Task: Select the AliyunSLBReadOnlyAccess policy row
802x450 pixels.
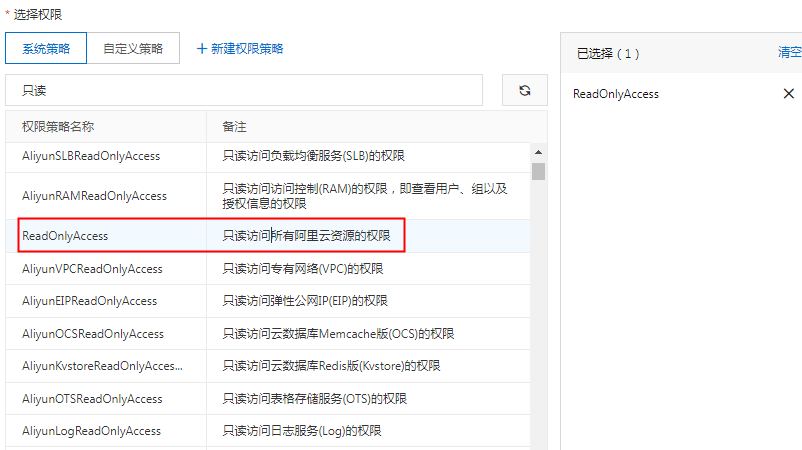Action: [x=268, y=156]
